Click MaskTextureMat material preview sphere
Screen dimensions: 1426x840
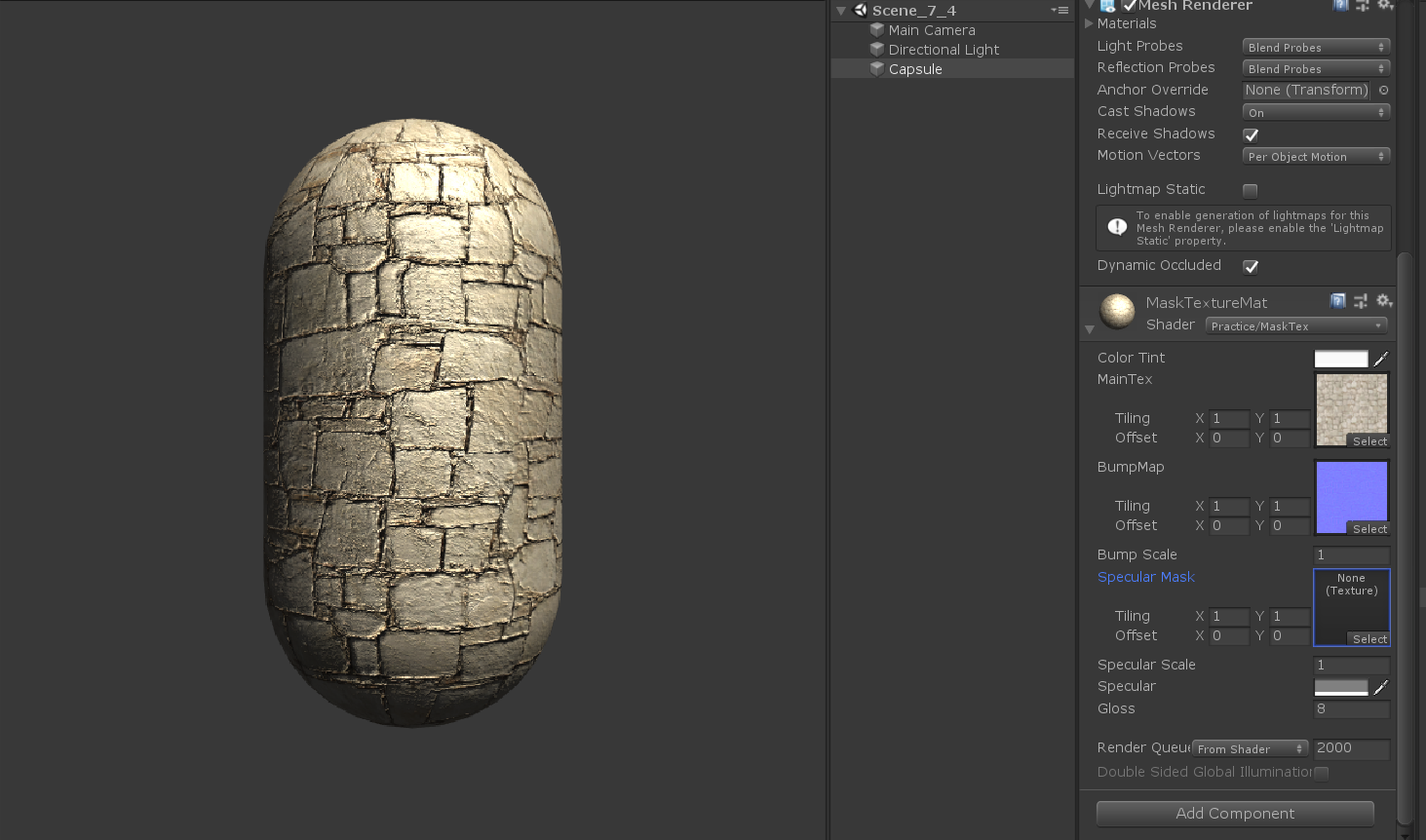pos(1117,311)
